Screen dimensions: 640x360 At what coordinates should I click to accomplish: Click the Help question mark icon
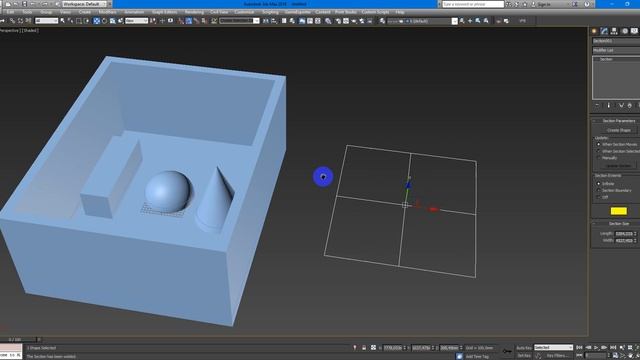pyautogui.click(x=587, y=4)
